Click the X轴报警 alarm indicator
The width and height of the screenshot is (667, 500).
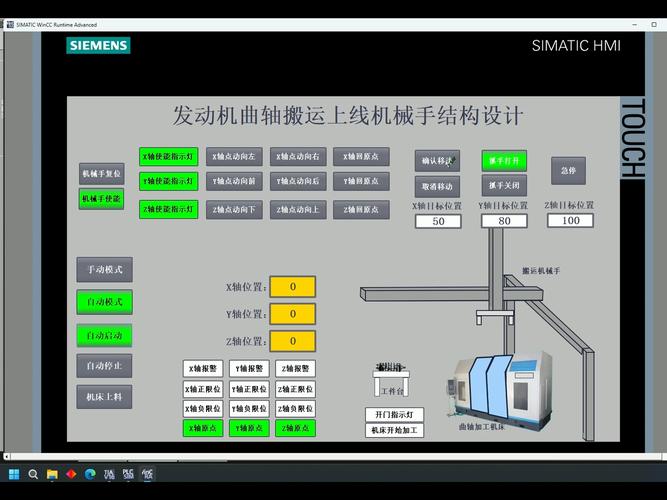click(x=203, y=369)
